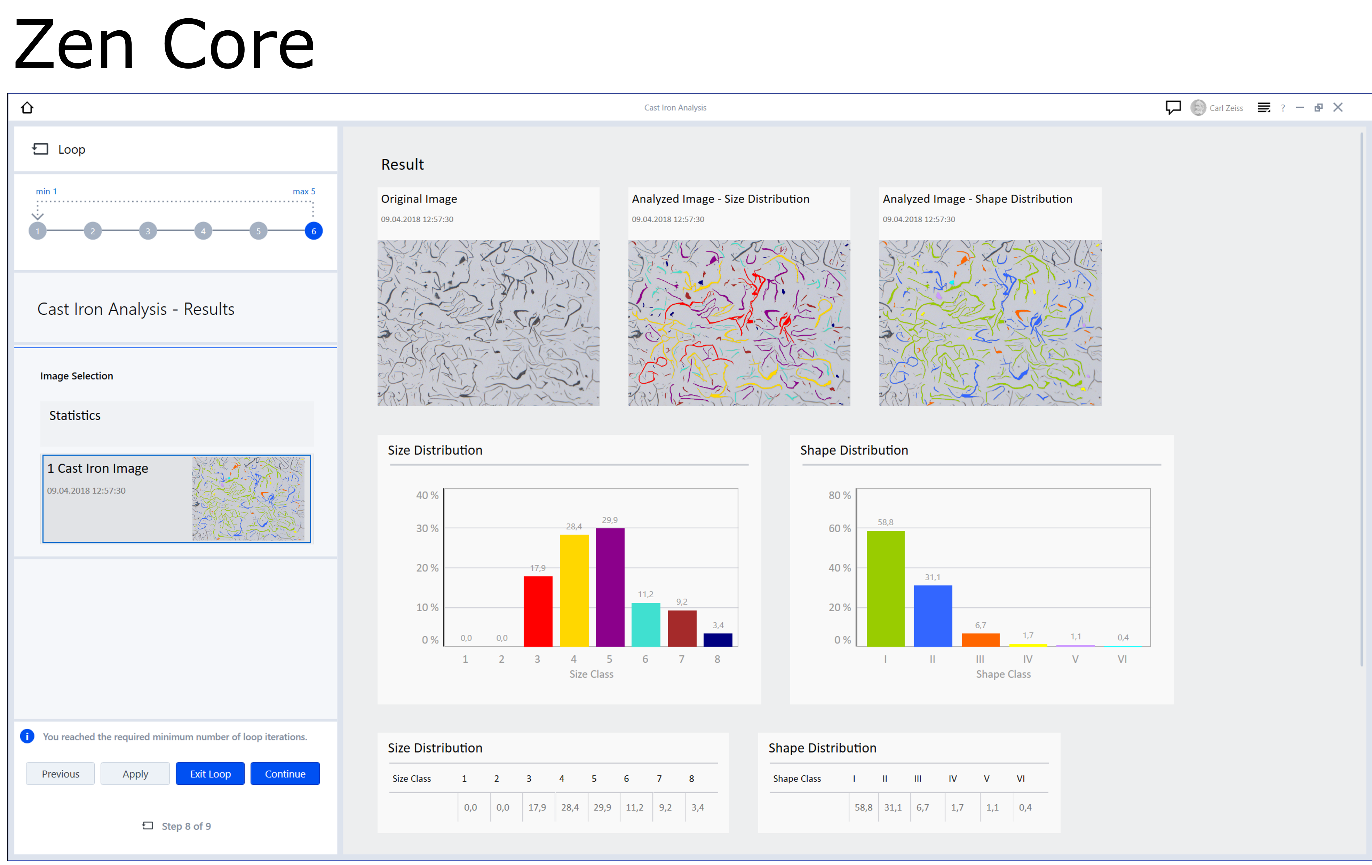The width and height of the screenshot is (1372, 865).
Task: Open the Analyzed Image Shape Distribution thumbnail
Action: click(x=990, y=322)
